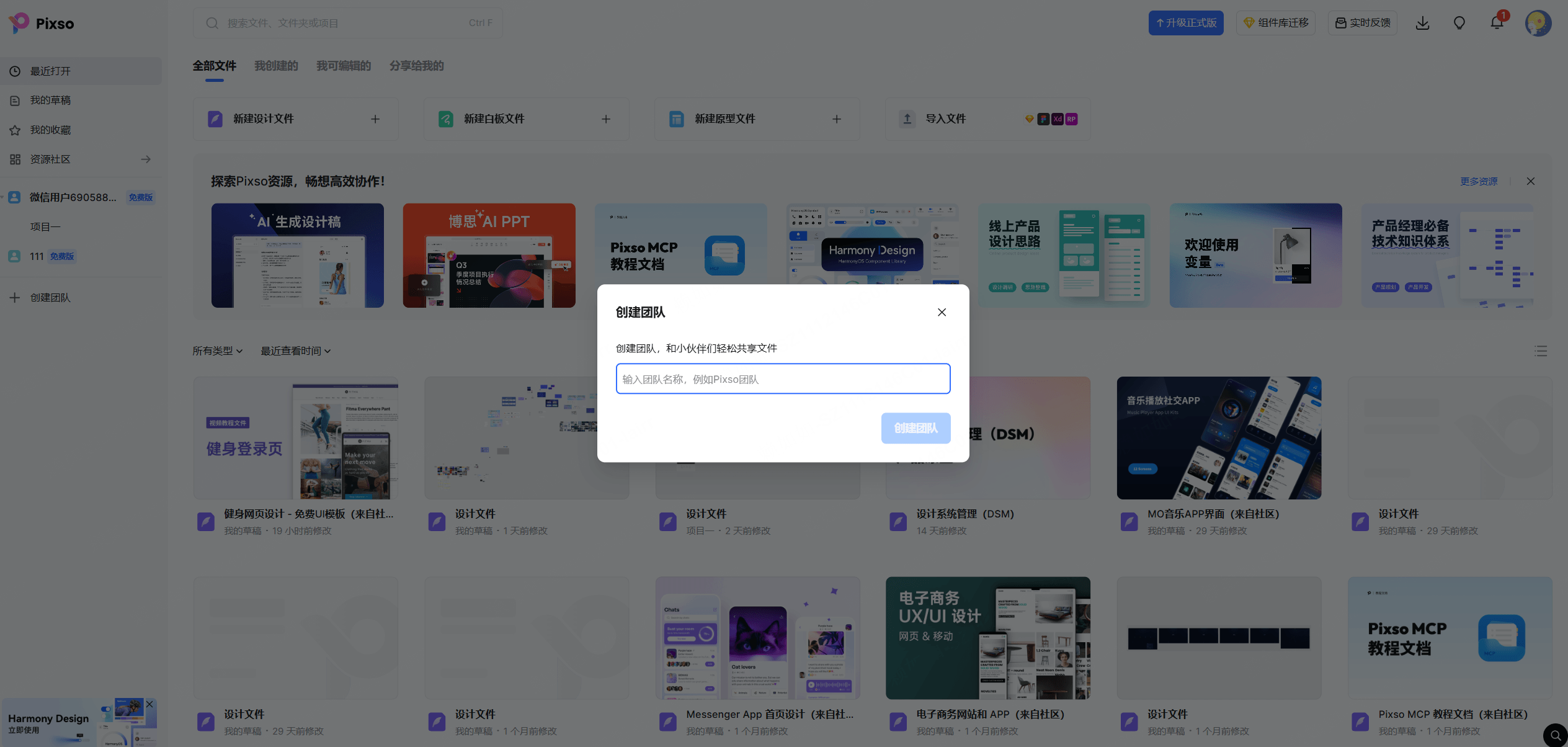
Task: Open the user avatar menu
Action: coord(1538,23)
